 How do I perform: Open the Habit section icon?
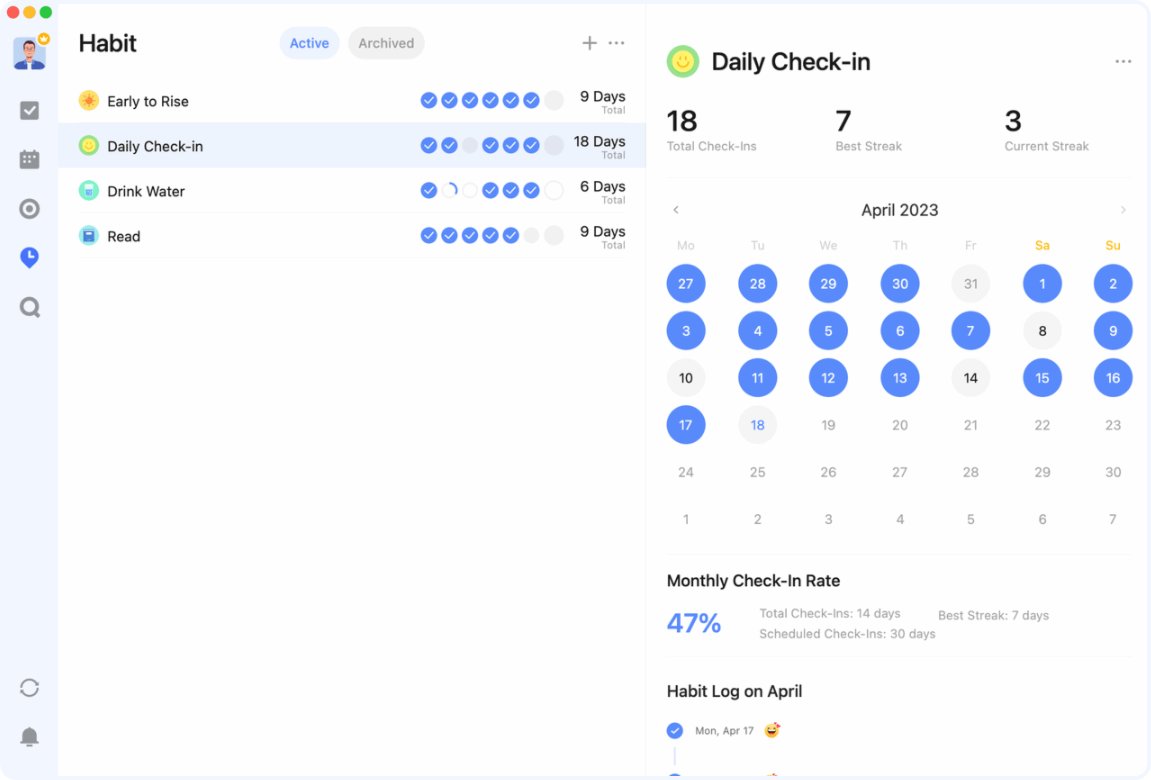point(29,257)
